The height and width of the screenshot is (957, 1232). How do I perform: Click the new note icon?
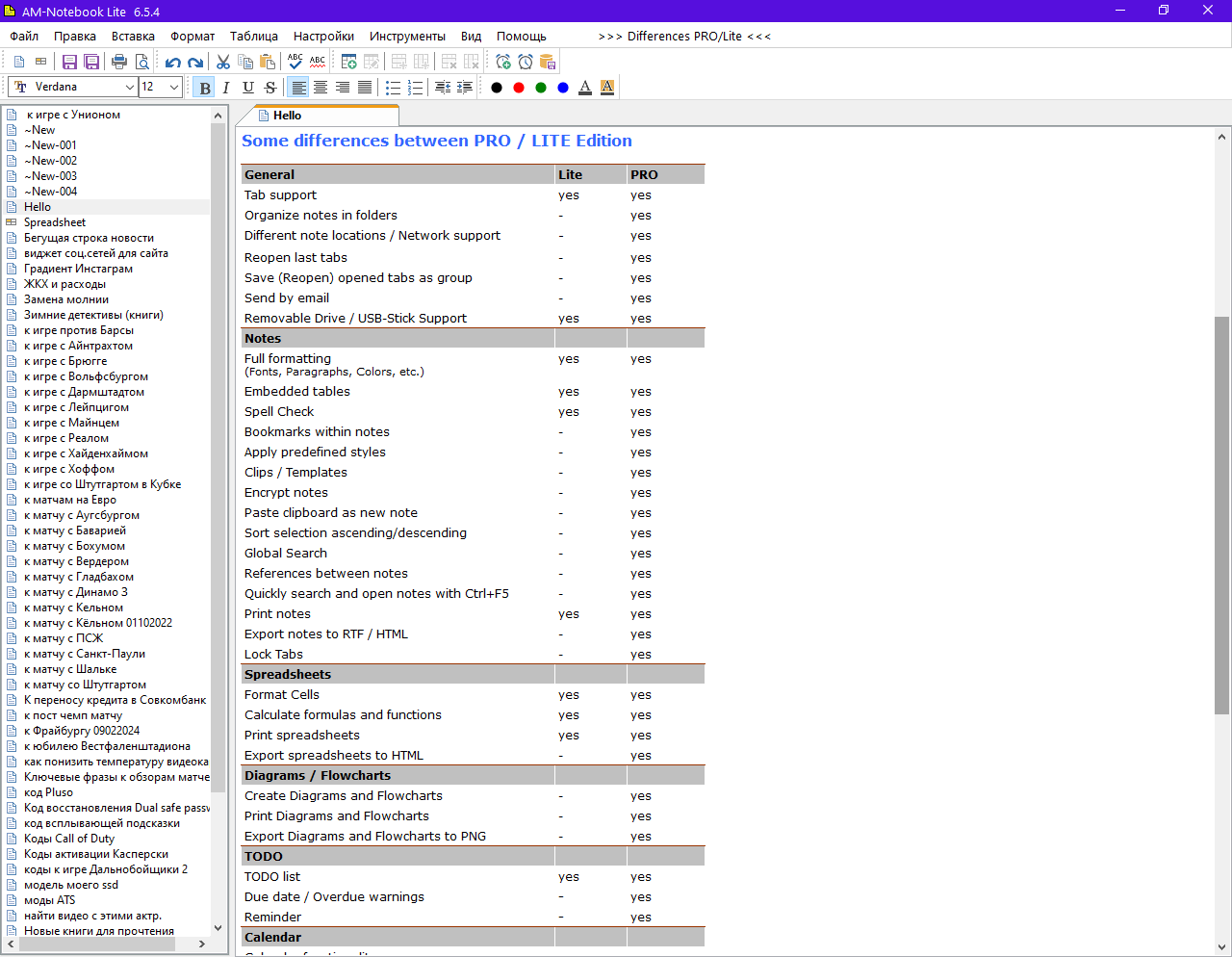coord(19,62)
